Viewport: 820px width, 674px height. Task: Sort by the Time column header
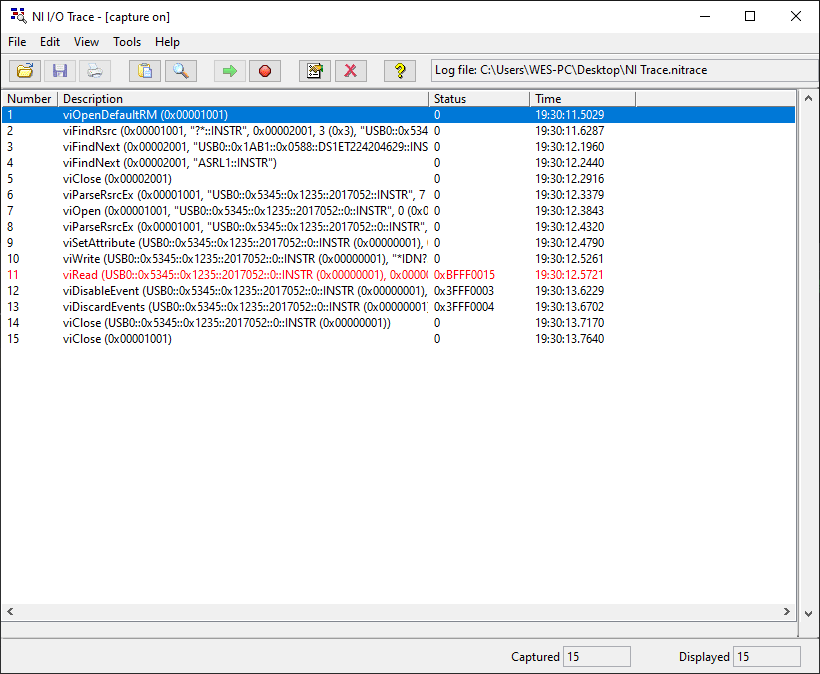click(x=583, y=99)
